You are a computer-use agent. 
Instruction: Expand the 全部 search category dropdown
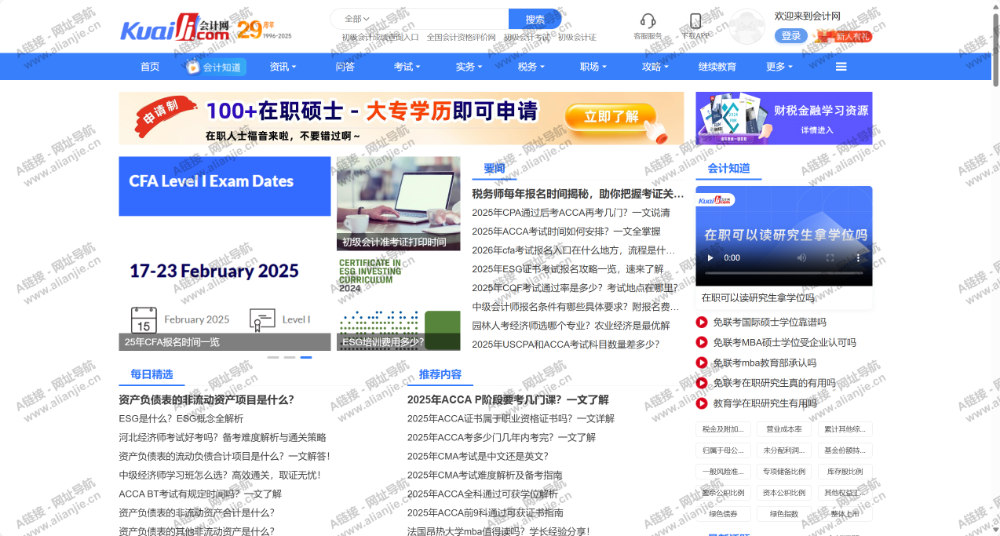[x=357, y=19]
